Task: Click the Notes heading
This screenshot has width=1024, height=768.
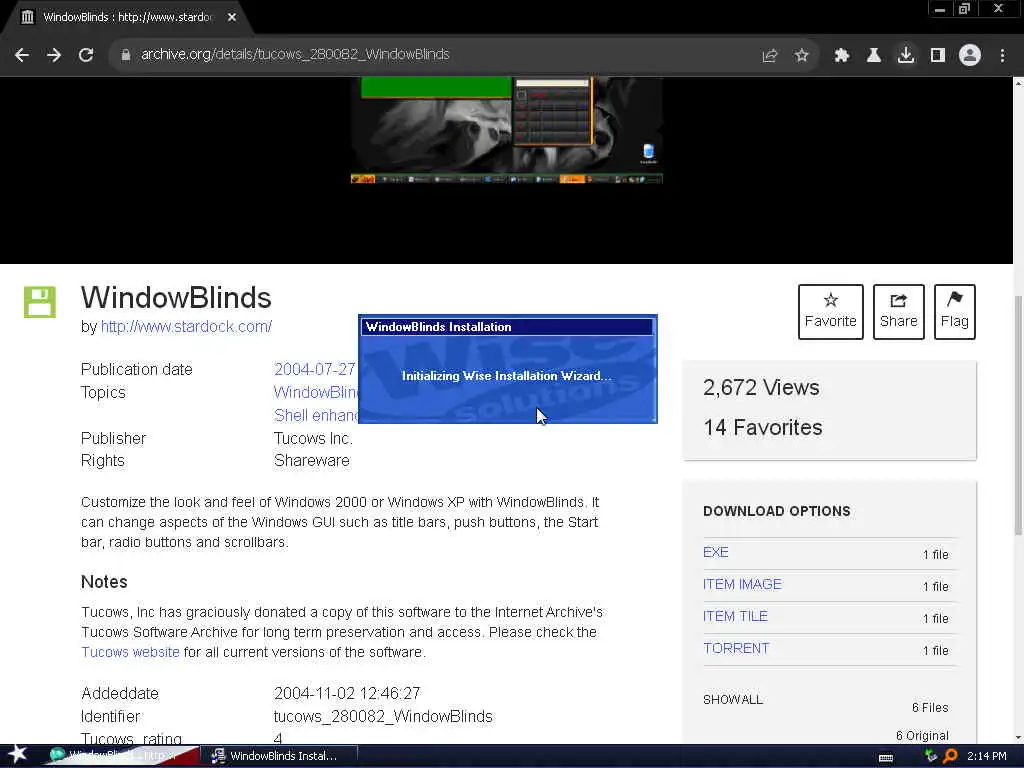Action: coord(104,582)
